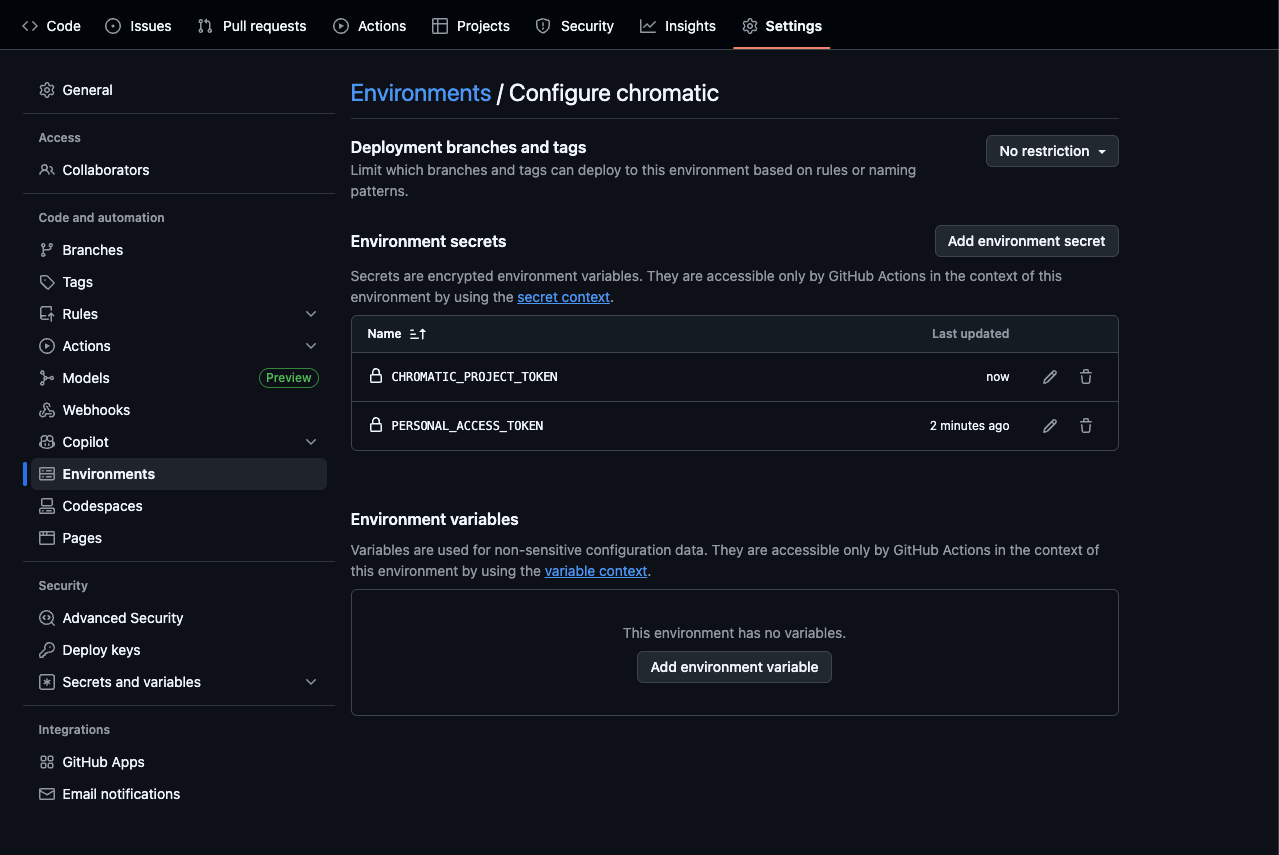
Task: Go back via the Environments breadcrumb link
Action: point(421,93)
